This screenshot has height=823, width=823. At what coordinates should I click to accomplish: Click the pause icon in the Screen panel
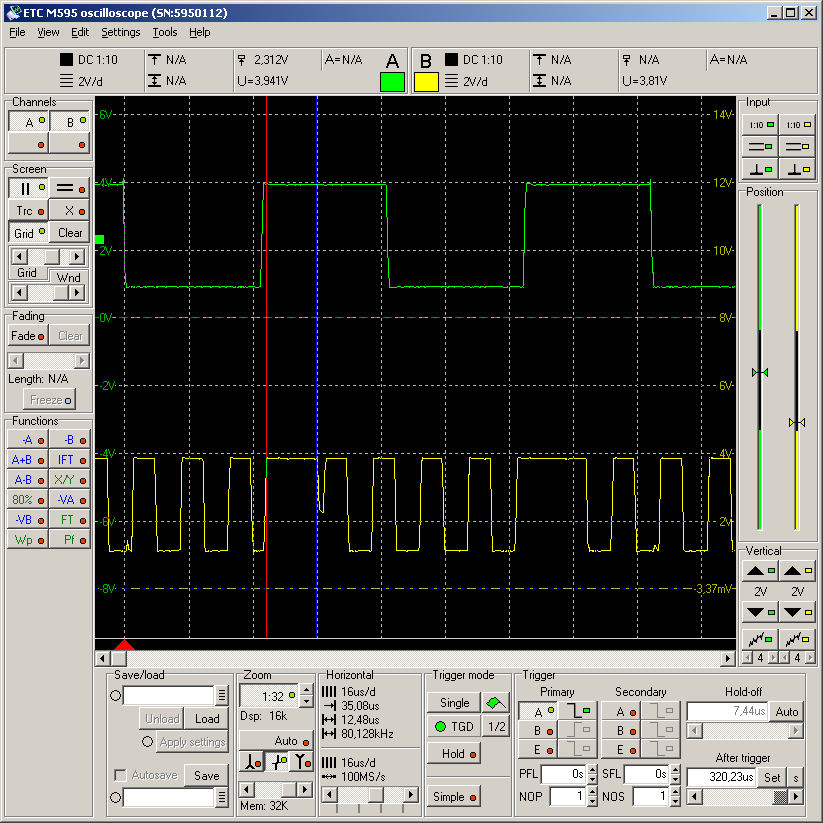point(26,187)
